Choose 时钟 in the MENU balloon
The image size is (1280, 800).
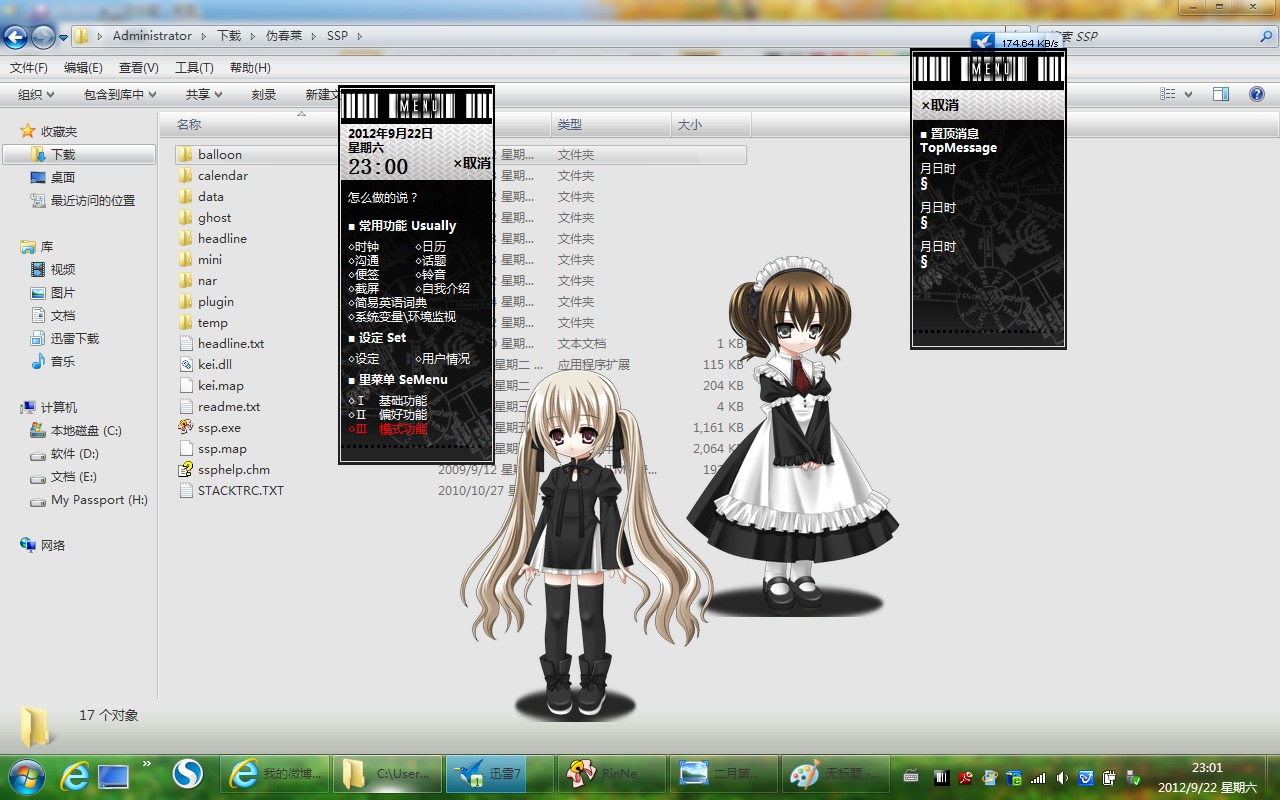(364, 247)
